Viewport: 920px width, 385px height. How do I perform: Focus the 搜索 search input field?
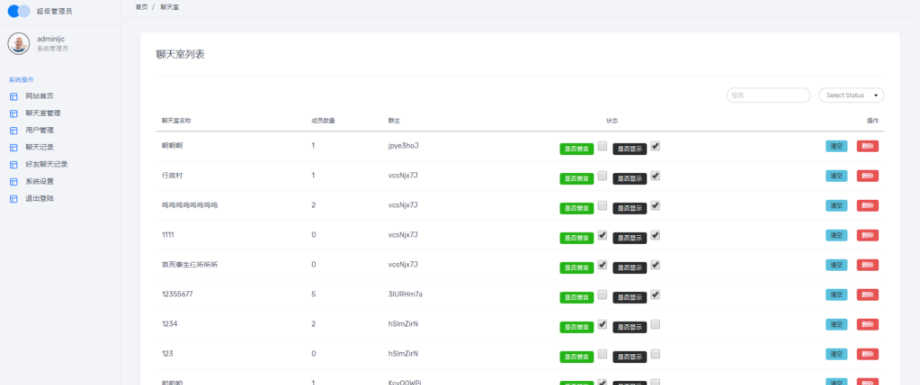pyautogui.click(x=768, y=95)
